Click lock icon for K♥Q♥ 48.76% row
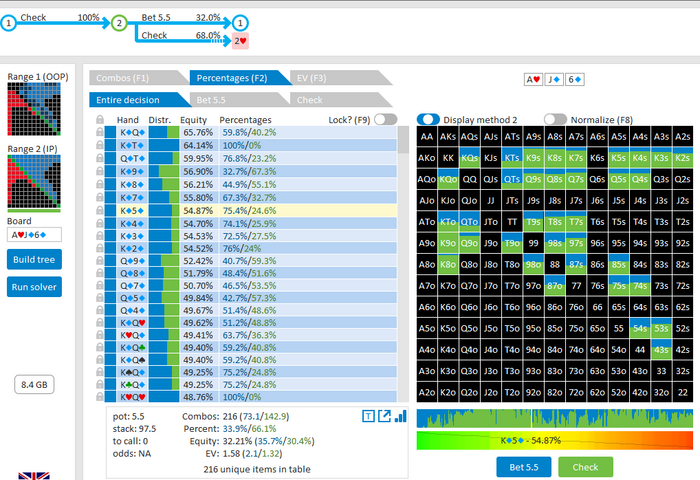Viewport: 700px width, 480px height. pyautogui.click(x=100, y=397)
